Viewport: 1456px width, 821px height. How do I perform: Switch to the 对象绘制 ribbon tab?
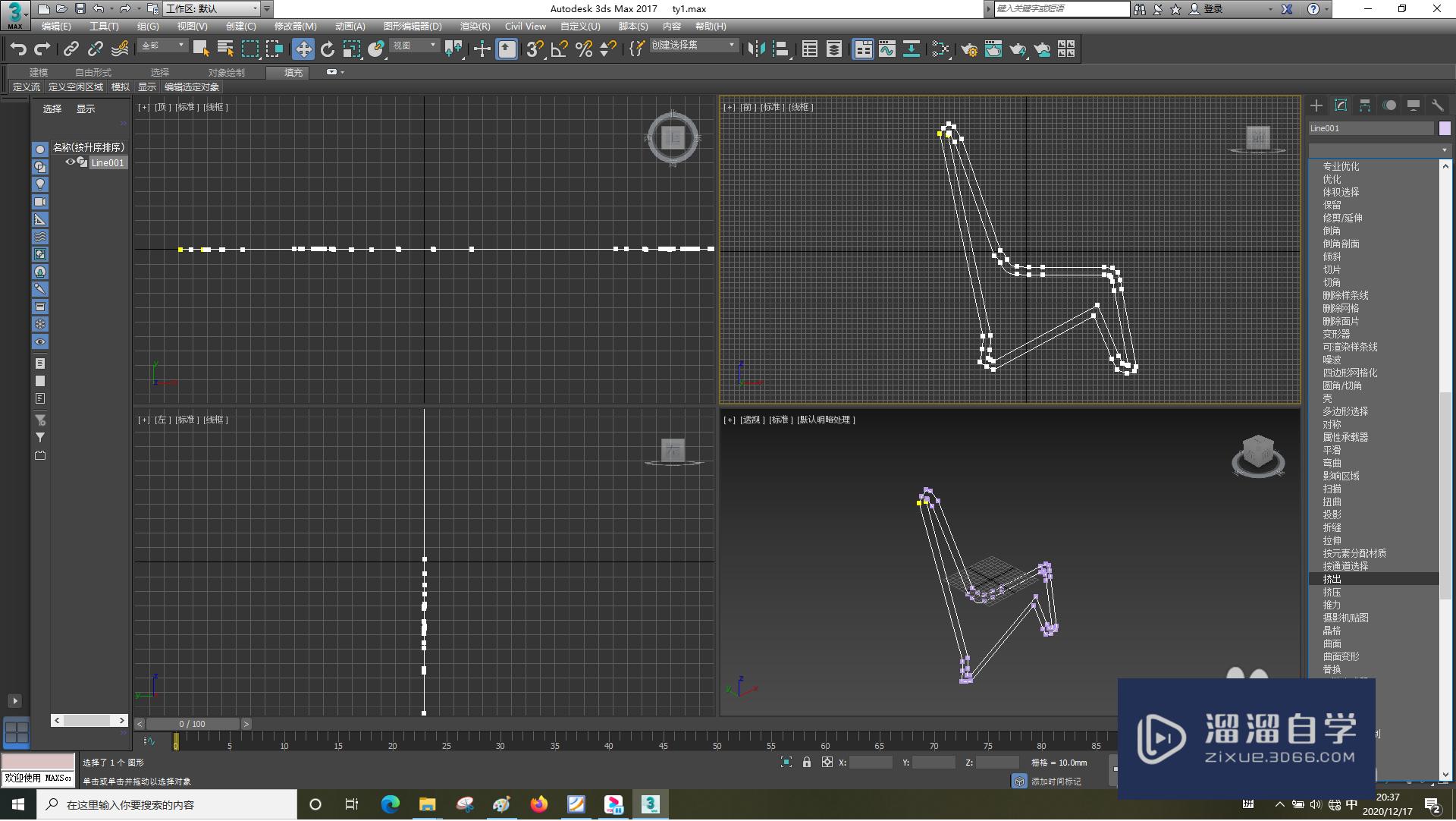(227, 73)
